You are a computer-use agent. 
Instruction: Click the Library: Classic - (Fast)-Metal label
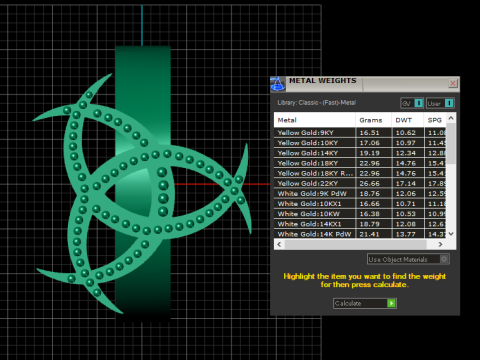click(x=317, y=103)
